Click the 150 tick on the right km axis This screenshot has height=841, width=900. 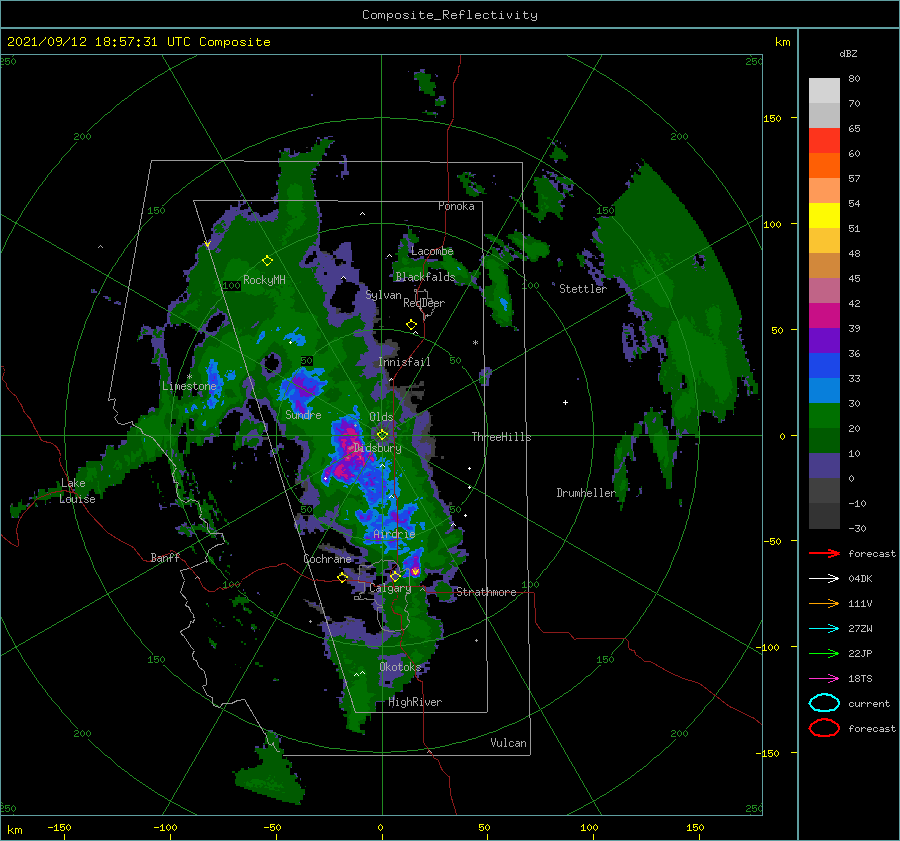tap(772, 118)
